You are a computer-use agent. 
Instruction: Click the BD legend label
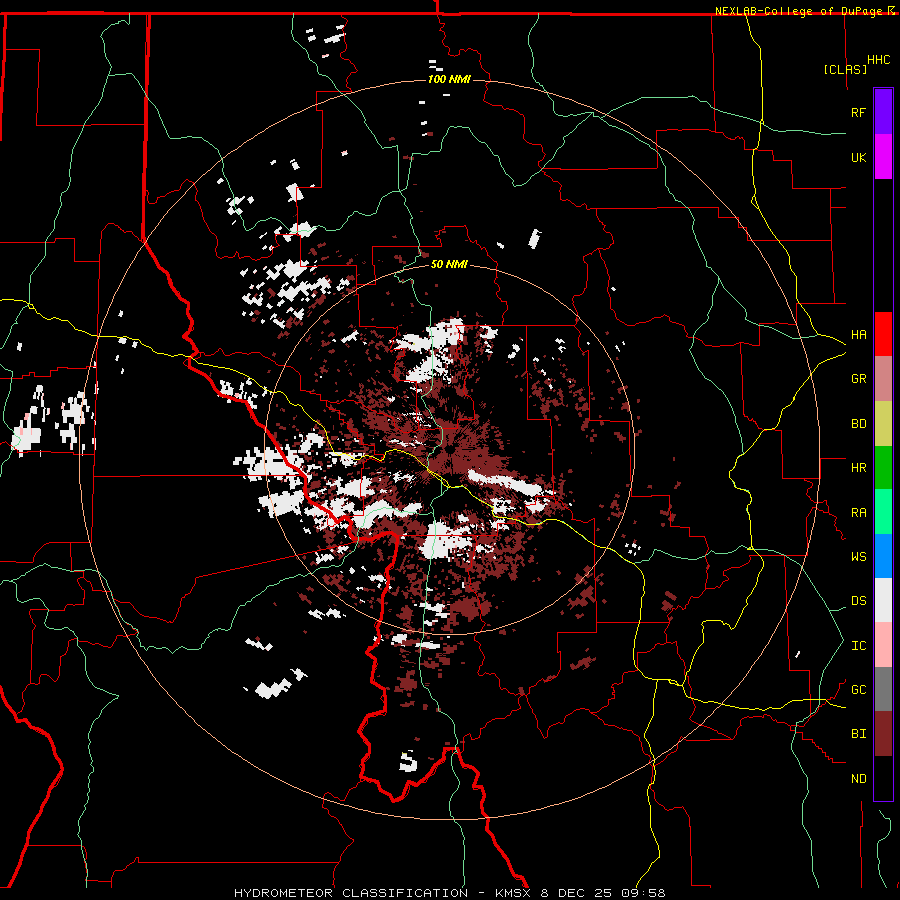(x=858, y=424)
